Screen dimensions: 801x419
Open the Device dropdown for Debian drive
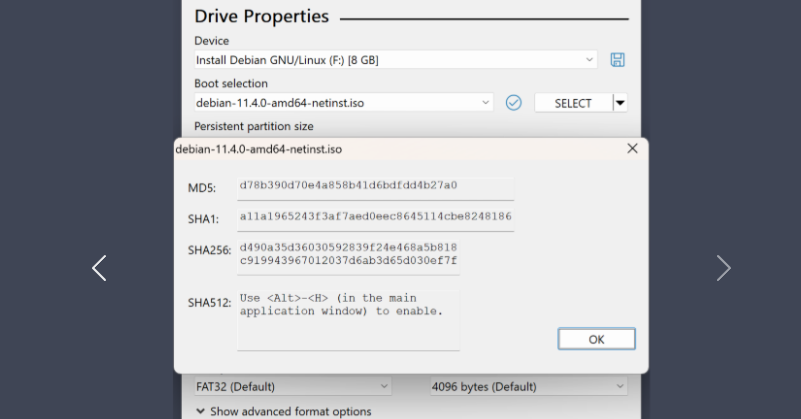(x=395, y=60)
